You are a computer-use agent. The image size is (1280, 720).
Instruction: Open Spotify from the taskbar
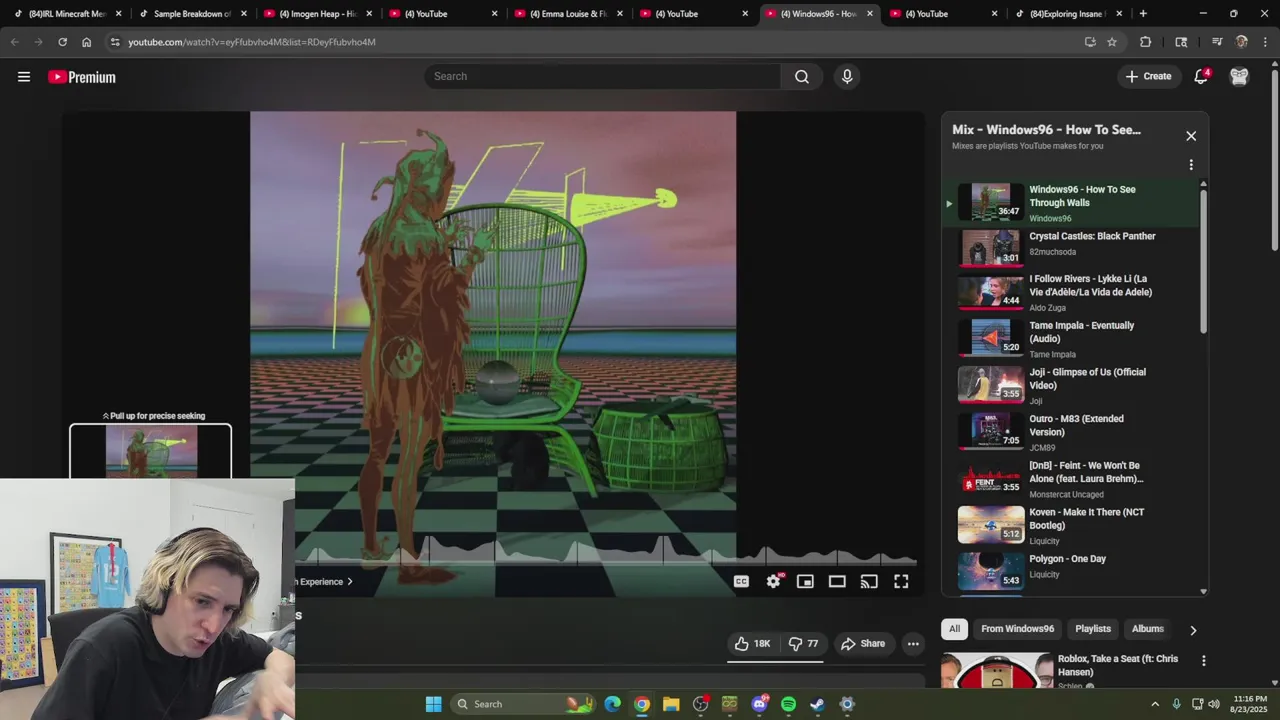[788, 704]
